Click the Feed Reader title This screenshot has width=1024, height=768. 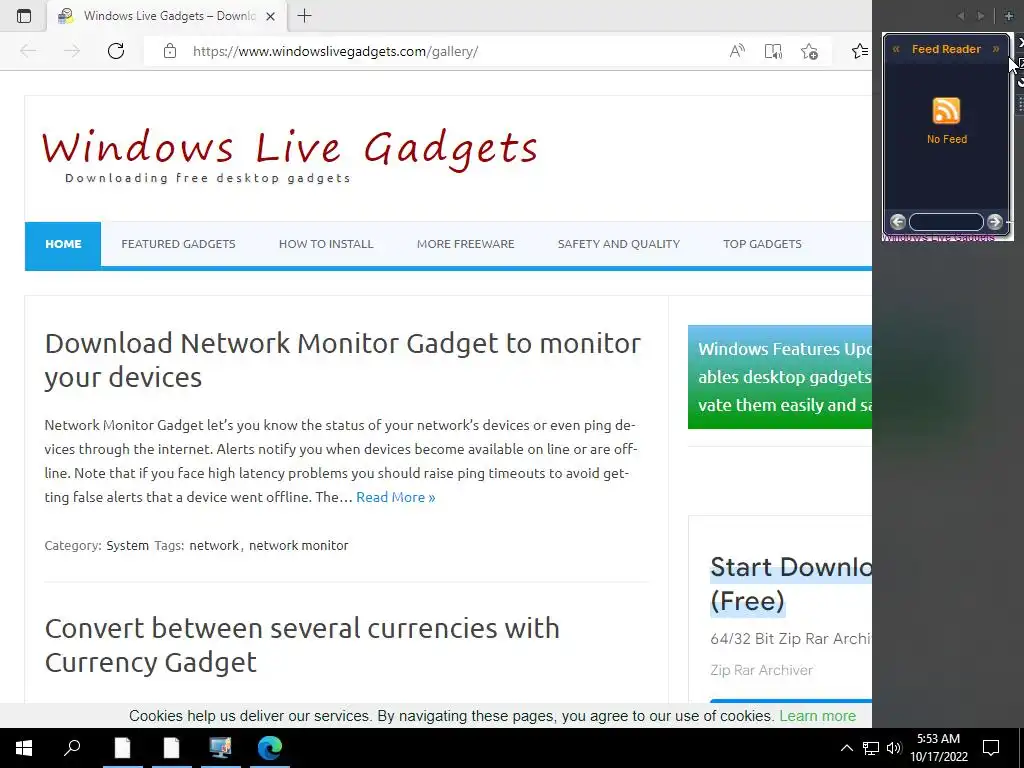point(946,49)
